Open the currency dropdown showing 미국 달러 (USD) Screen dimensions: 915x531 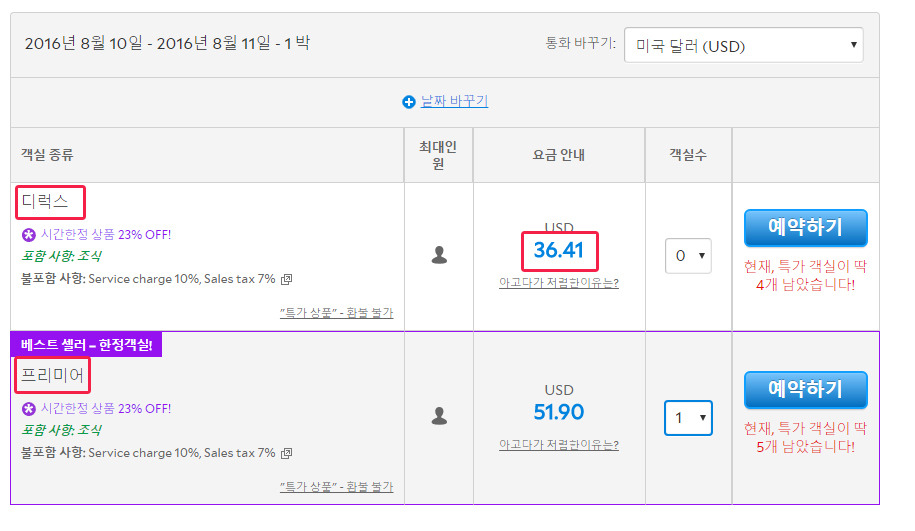743,45
